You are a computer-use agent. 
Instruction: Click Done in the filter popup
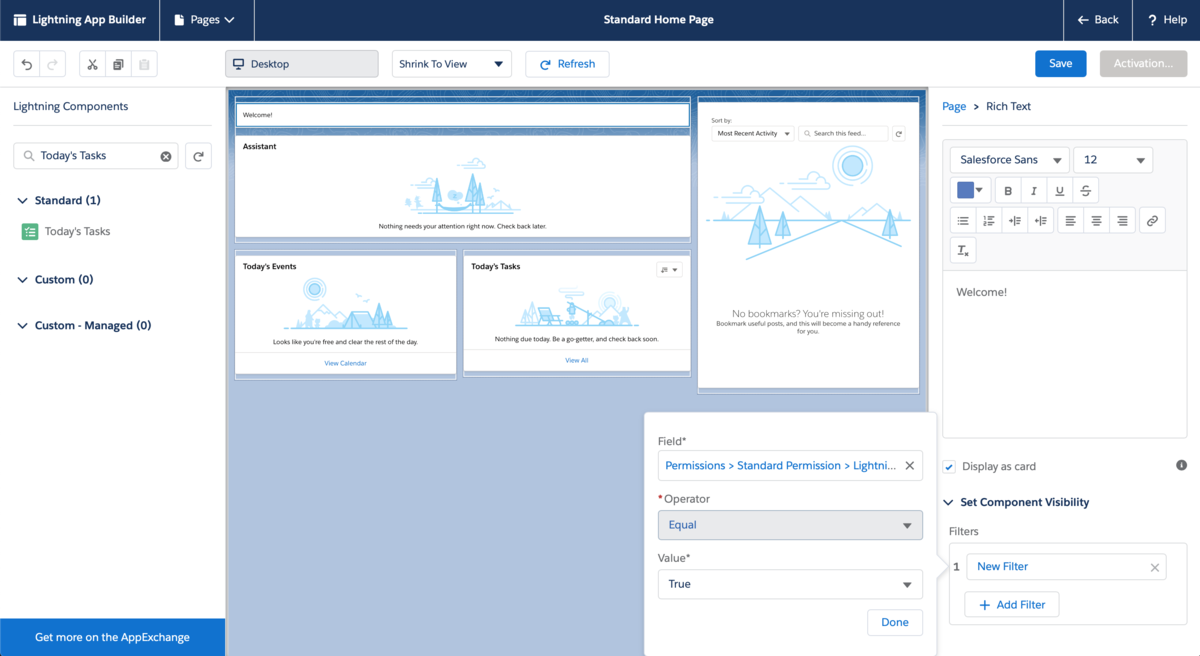pyautogui.click(x=895, y=622)
